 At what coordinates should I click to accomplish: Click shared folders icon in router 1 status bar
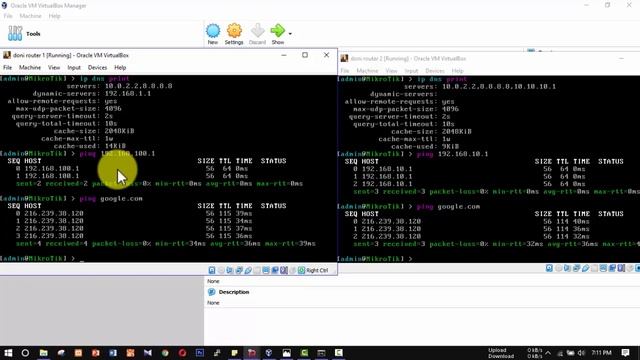pyautogui.click(x=257, y=270)
